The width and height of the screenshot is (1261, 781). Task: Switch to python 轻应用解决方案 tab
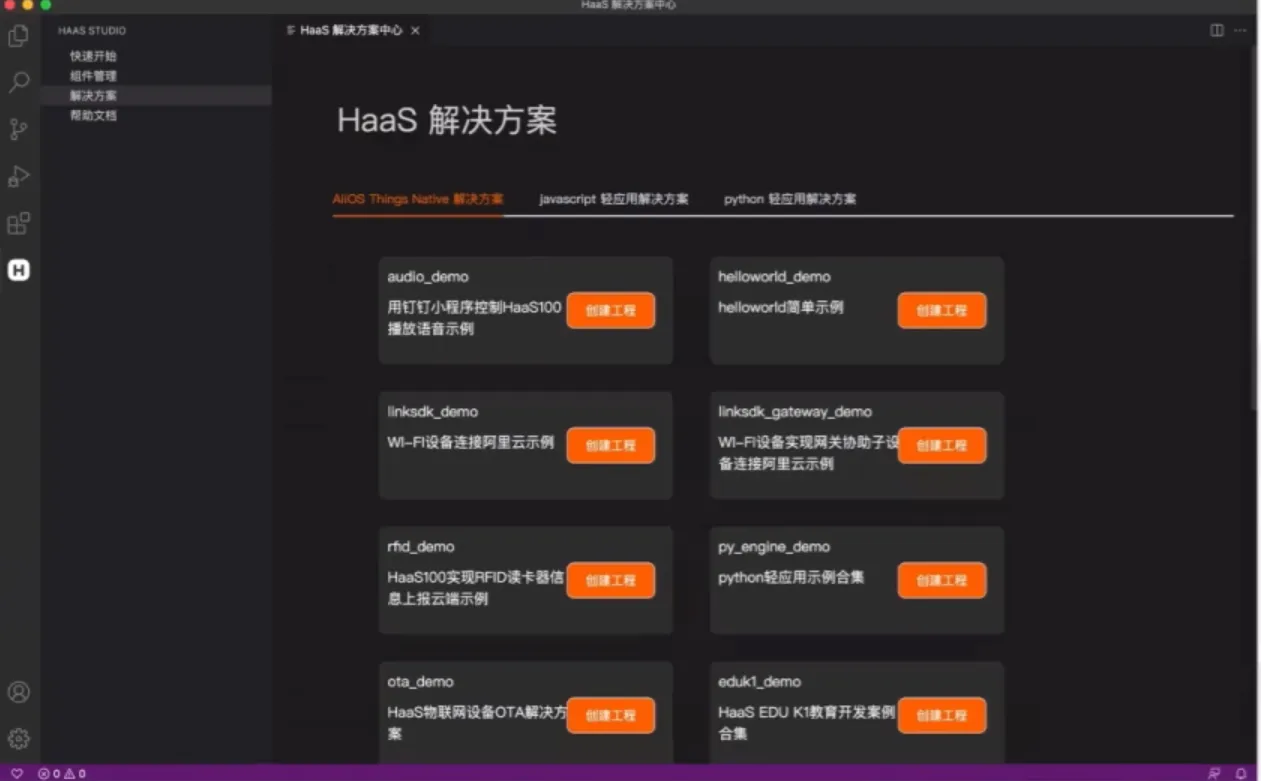click(790, 199)
